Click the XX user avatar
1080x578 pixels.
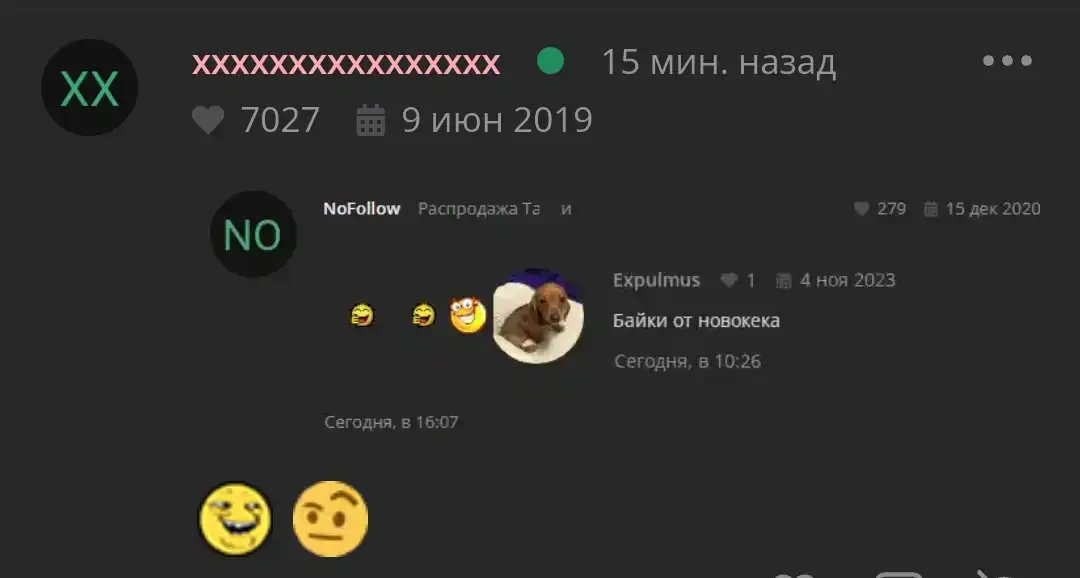(x=90, y=87)
